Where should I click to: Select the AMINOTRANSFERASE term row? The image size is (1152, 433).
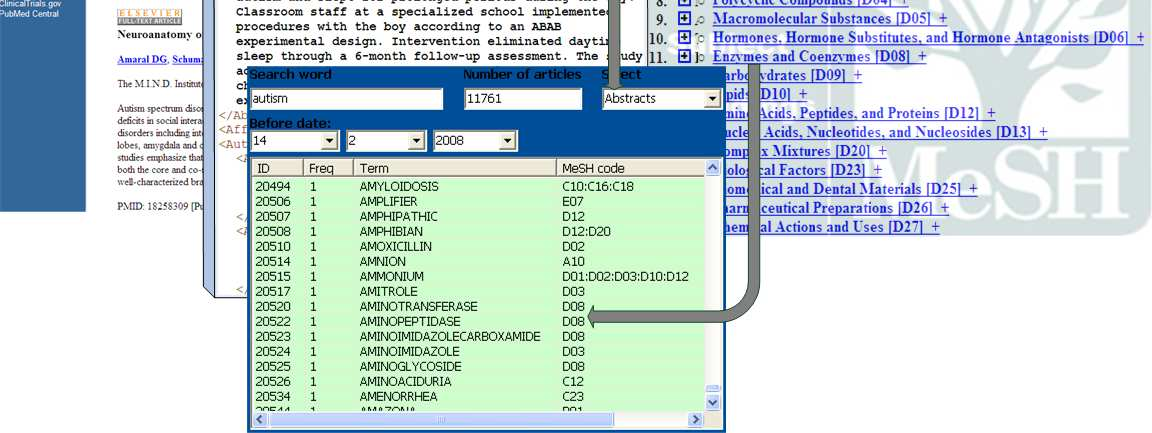pos(478,307)
